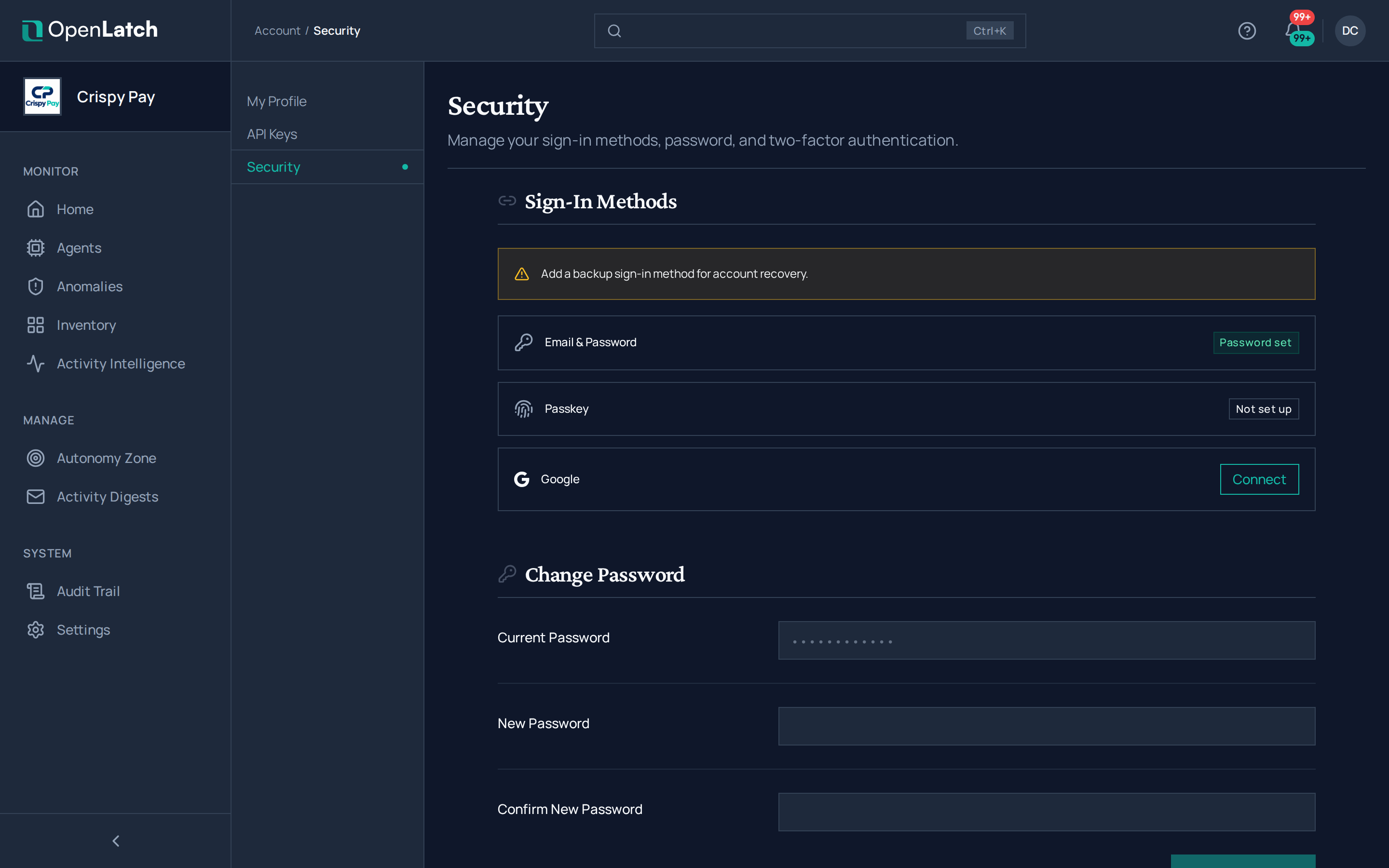Image resolution: width=1389 pixels, height=868 pixels.
Task: Focus the New Password field
Action: coord(1047,726)
